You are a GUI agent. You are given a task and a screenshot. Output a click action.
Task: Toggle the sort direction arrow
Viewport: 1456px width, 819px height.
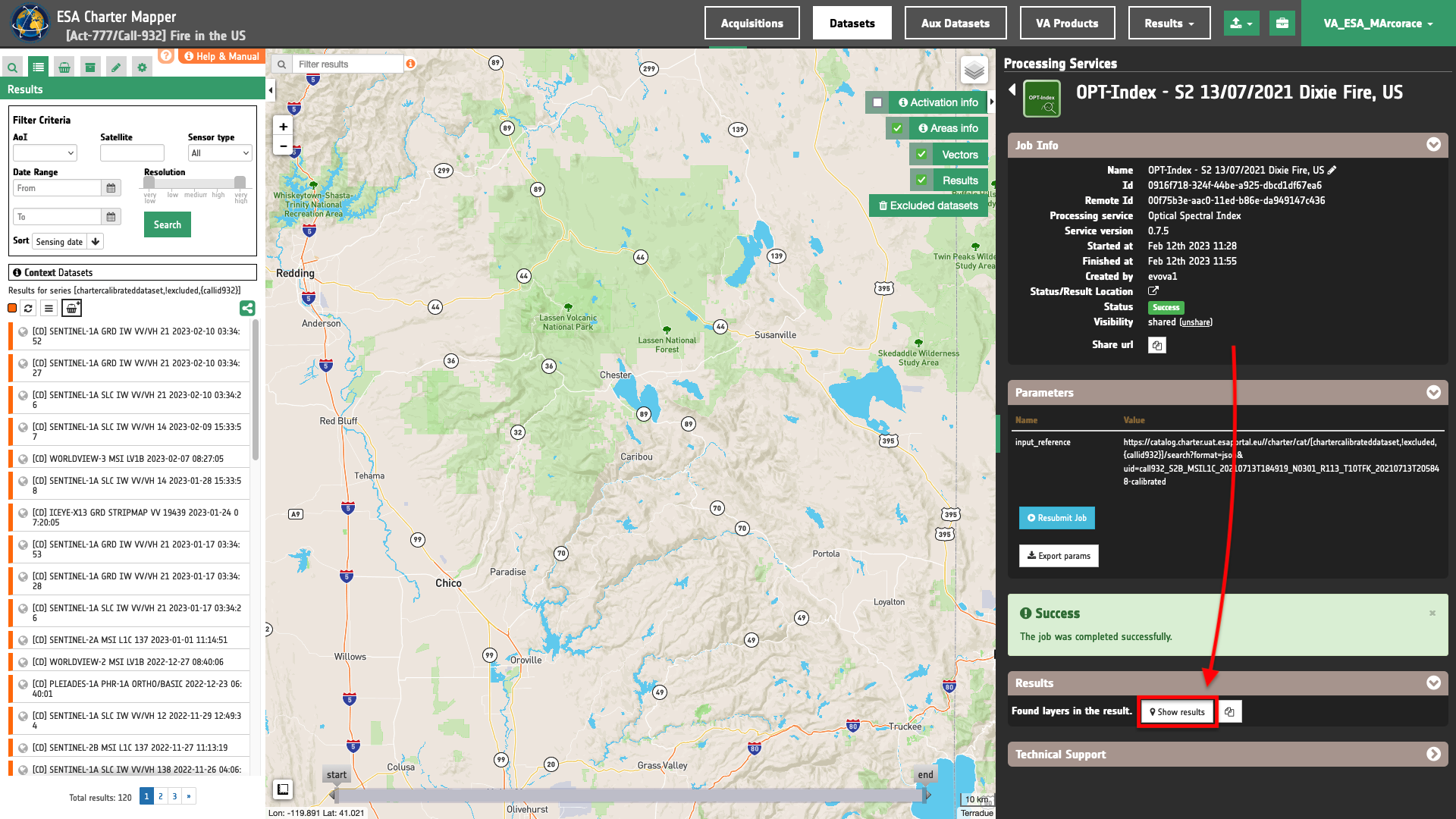coord(96,242)
